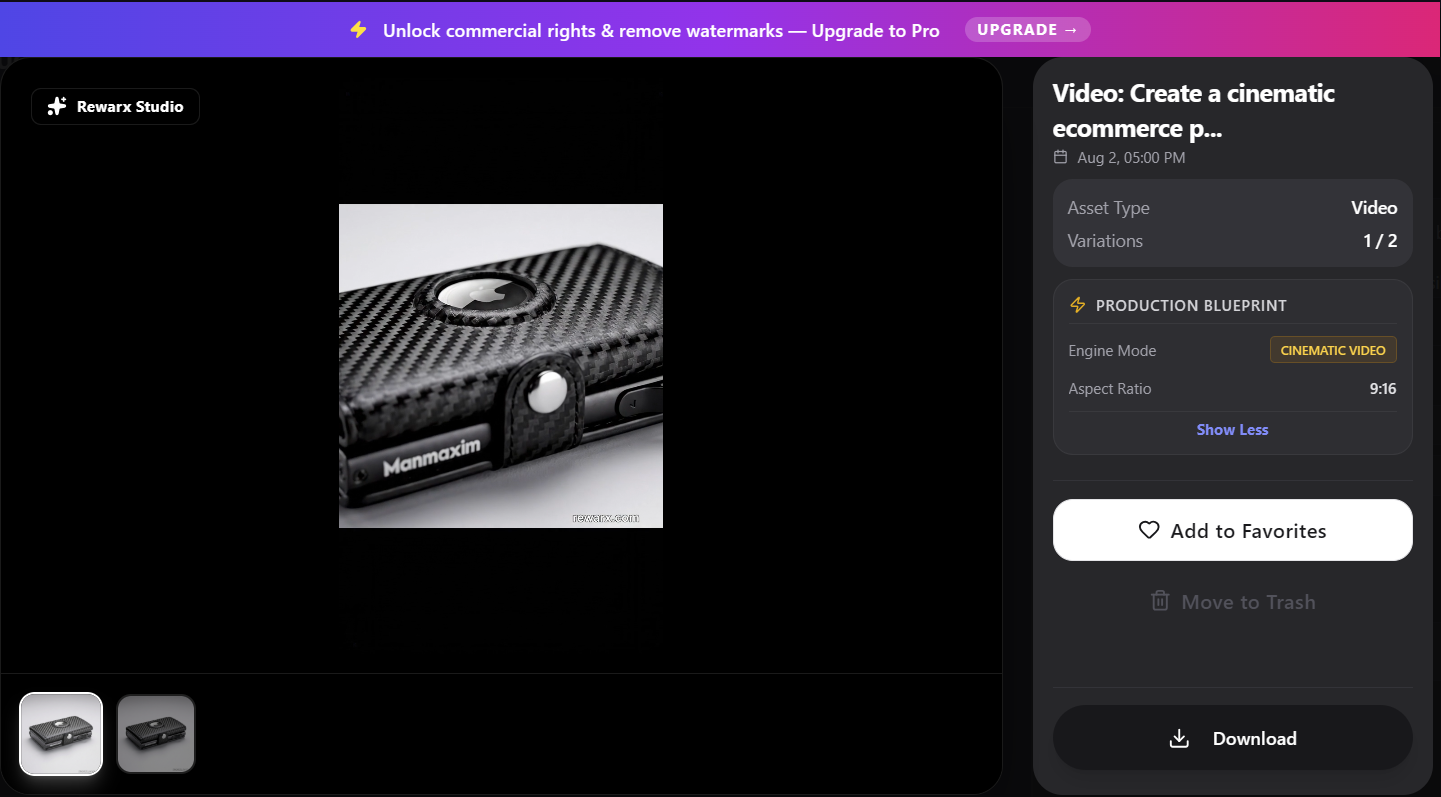Select the second darker variation thumbnail
The image size is (1441, 797).
click(x=156, y=734)
